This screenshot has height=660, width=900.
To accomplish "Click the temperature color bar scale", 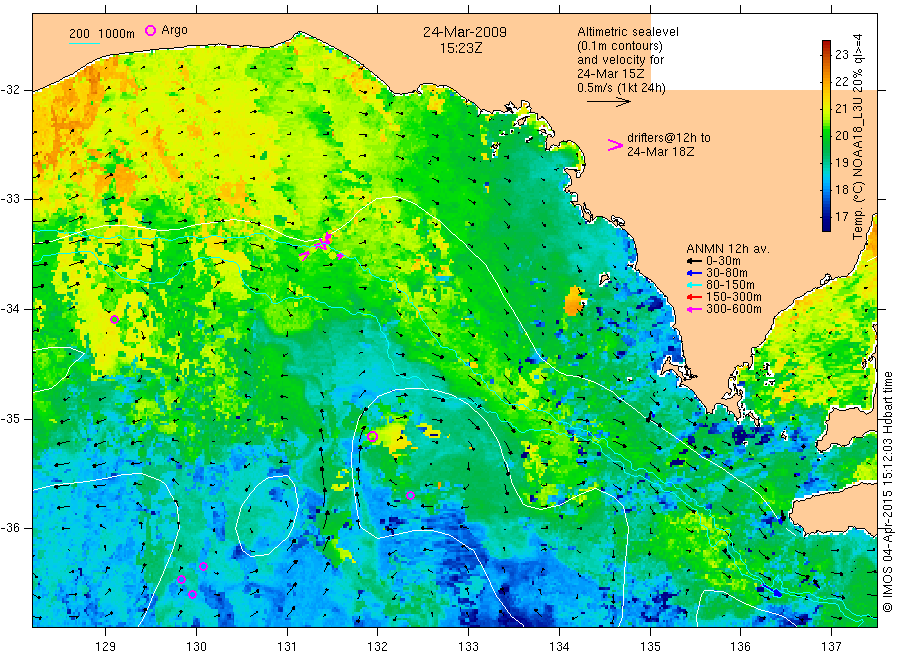I will 826,136.
